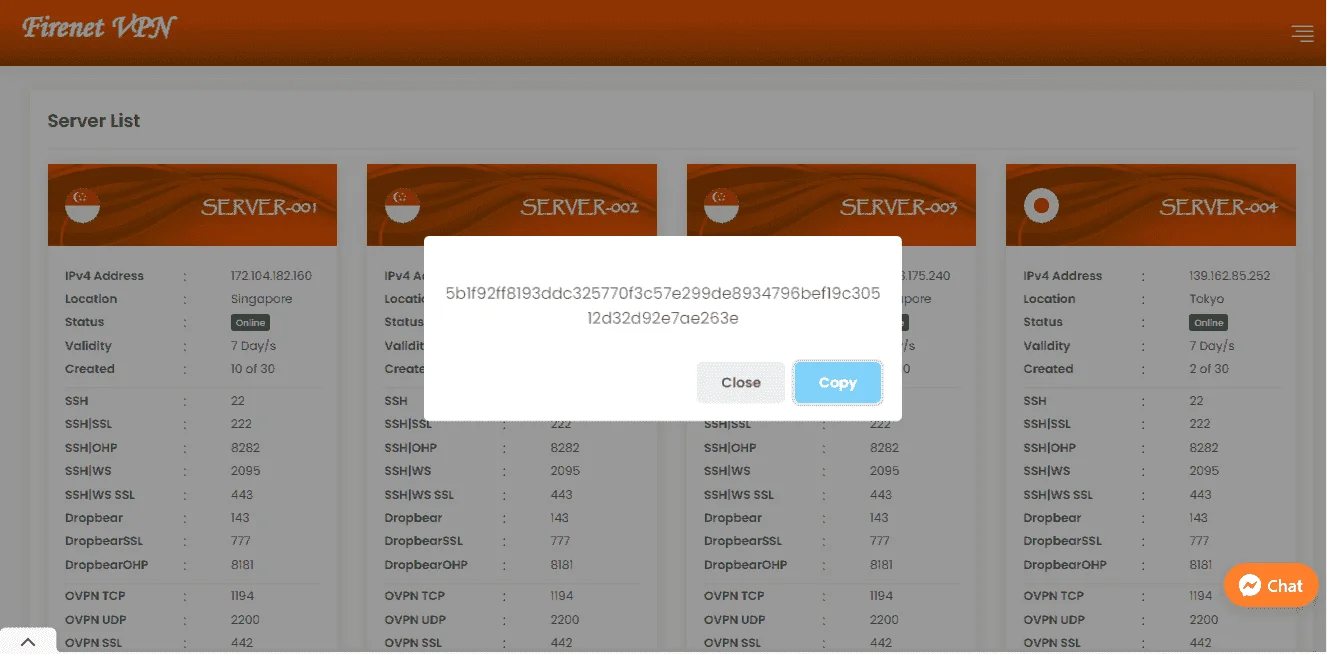Expand the bottom-left chevron-up tab
Image resolution: width=1327 pixels, height=654 pixels.
pos(28,642)
